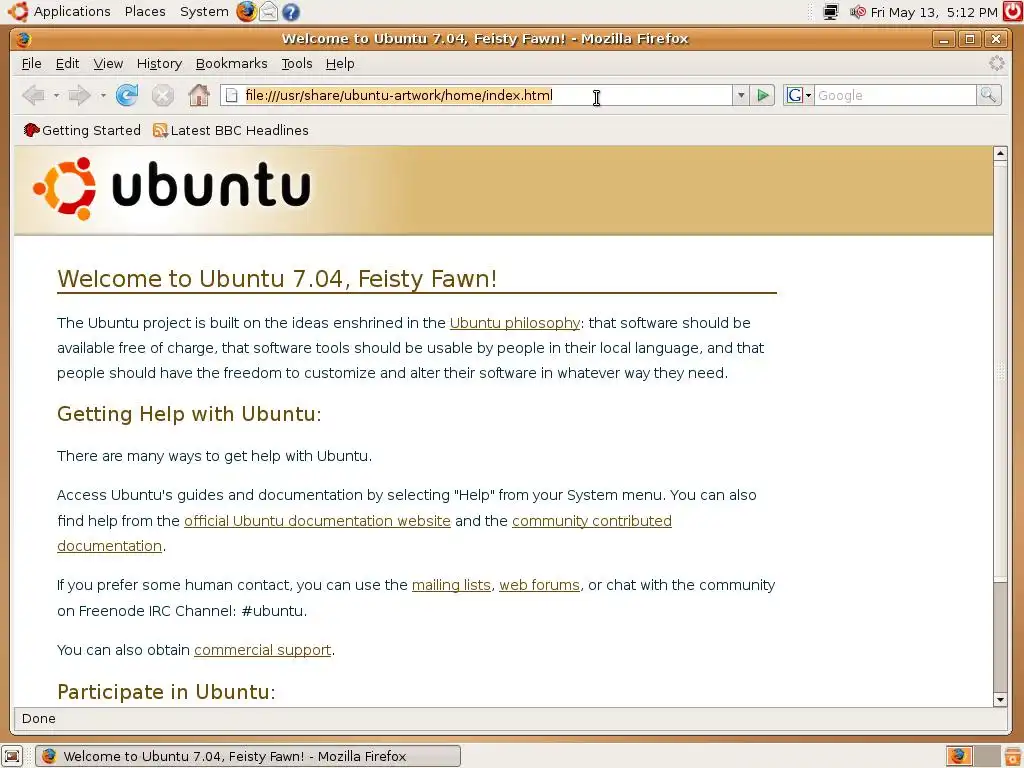Click the Firefox taskbar window button
This screenshot has height=768, width=1024.
point(248,756)
